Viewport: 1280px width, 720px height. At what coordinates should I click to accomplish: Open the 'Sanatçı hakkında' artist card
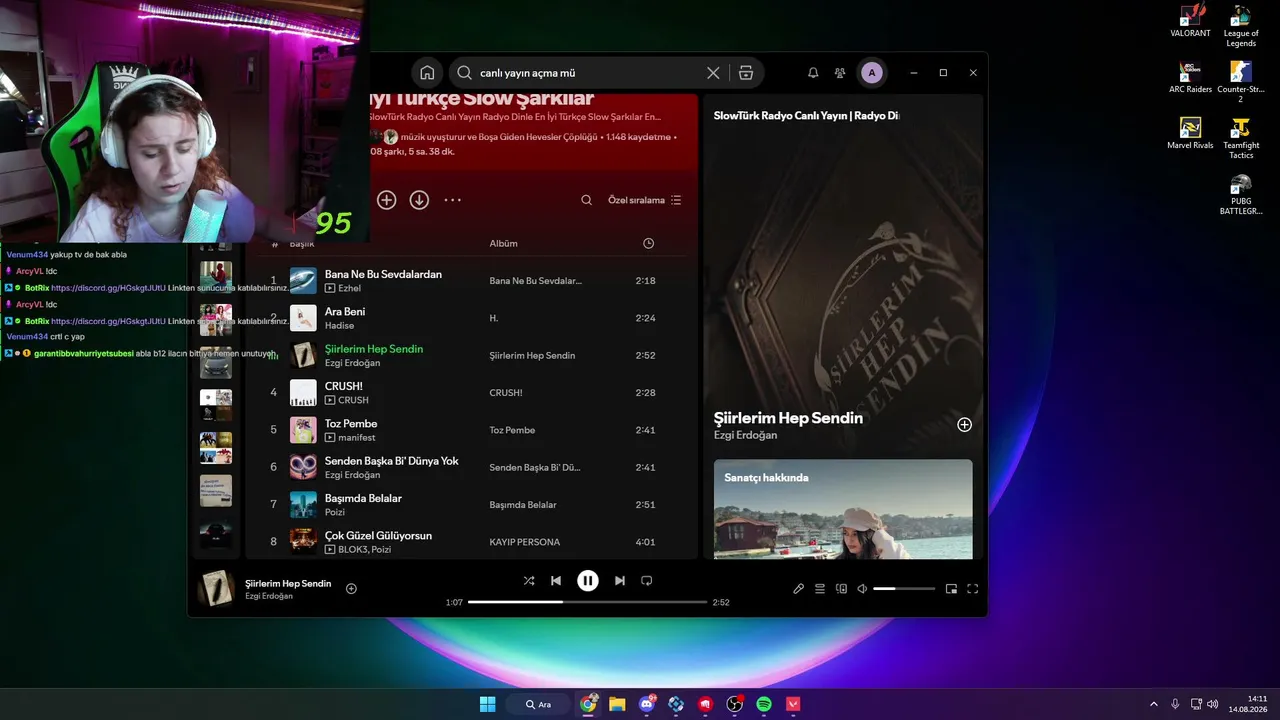(843, 509)
